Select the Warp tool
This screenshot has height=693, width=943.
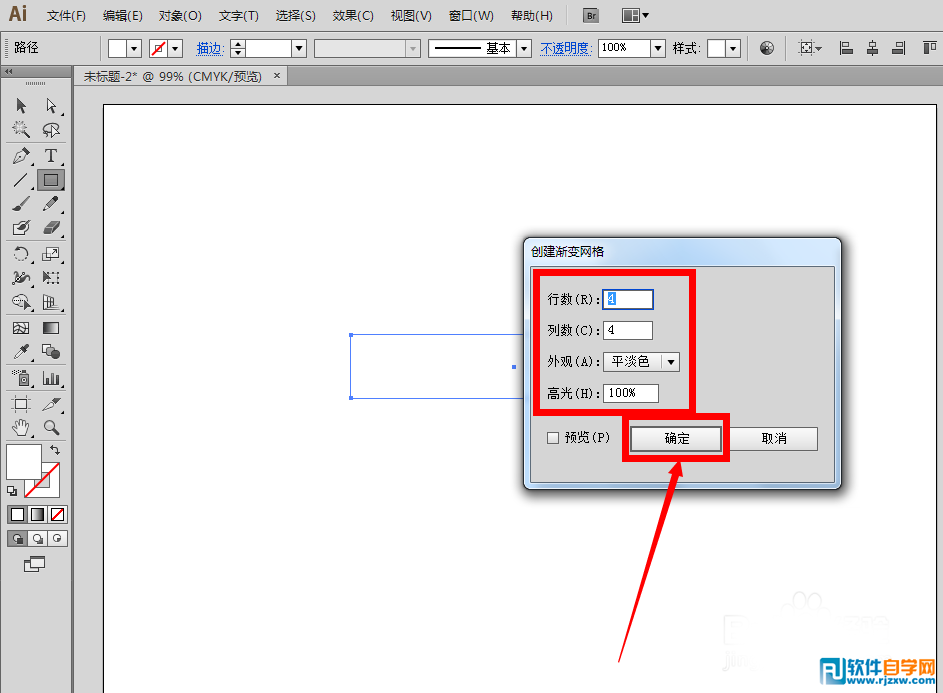click(21, 277)
